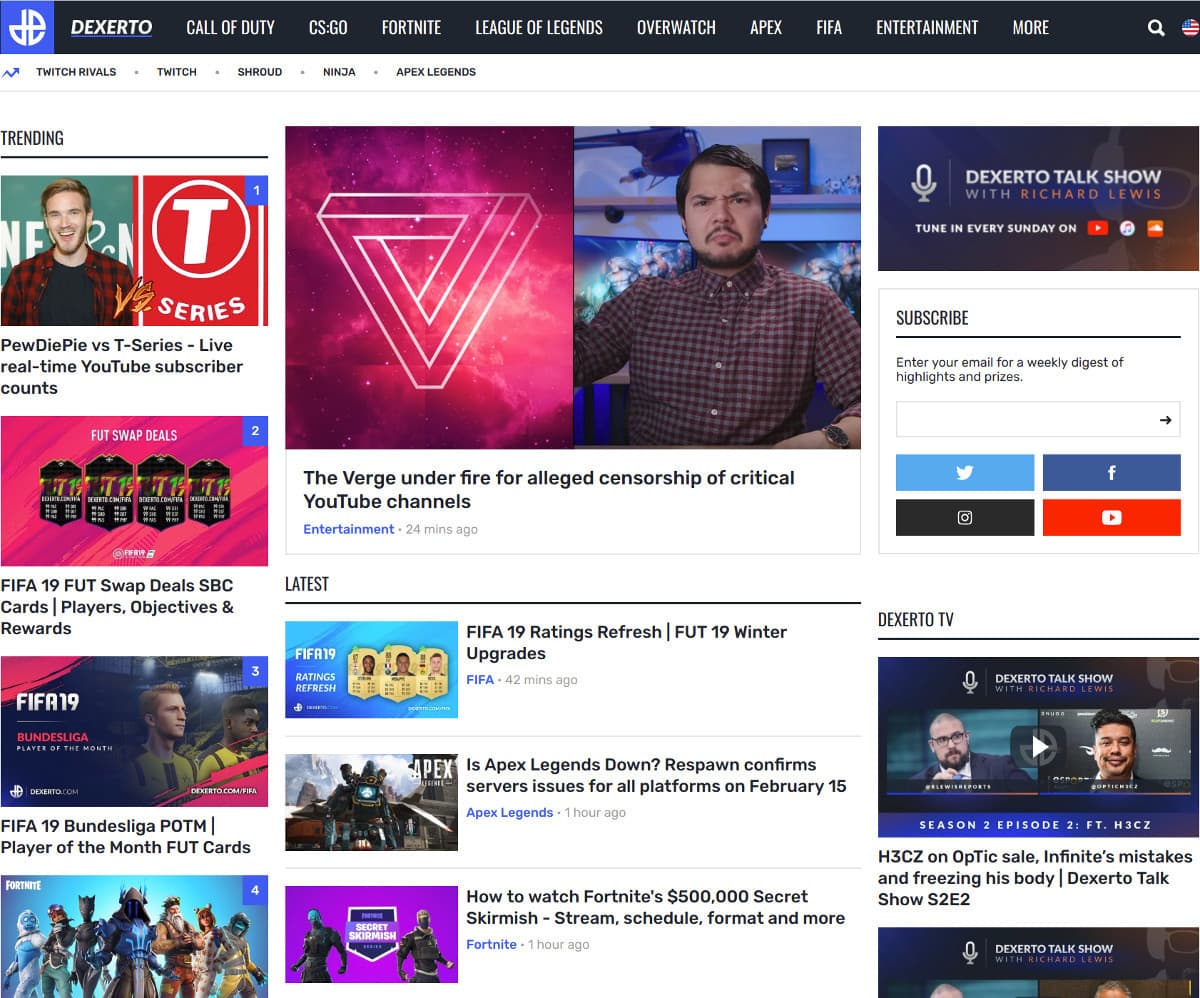Open Dexerto's YouTube channel button

pos(1111,518)
